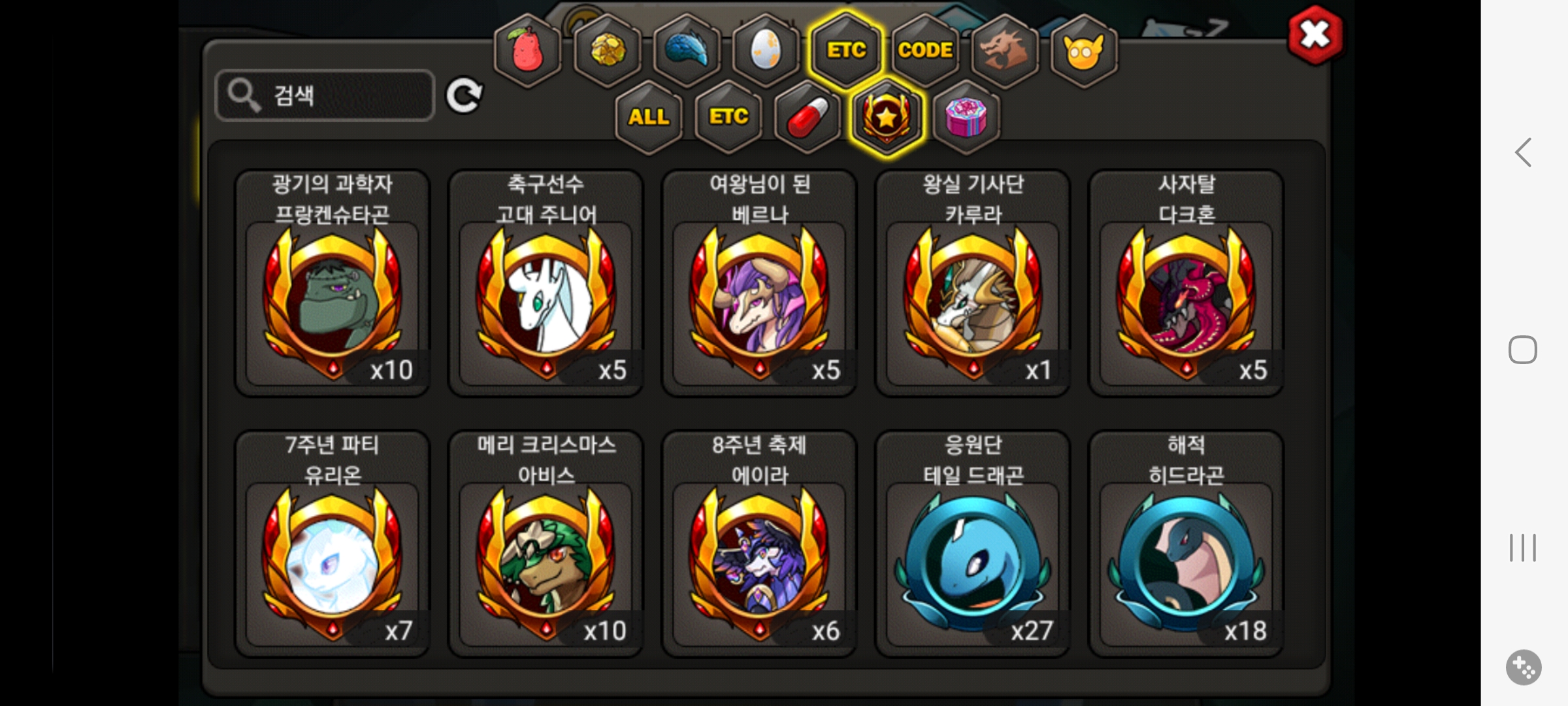Pick the 8주년 축제 에이라 emblem
The image size is (1568, 706).
click(759, 543)
